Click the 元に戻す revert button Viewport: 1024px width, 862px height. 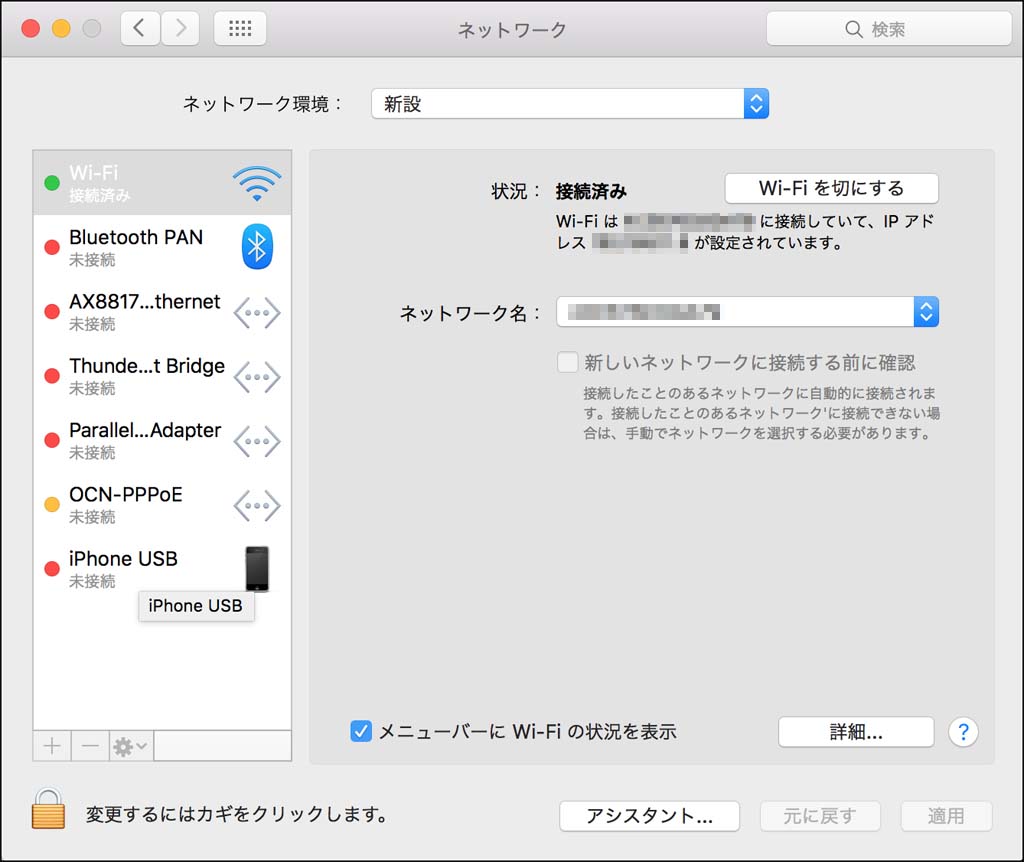(820, 816)
